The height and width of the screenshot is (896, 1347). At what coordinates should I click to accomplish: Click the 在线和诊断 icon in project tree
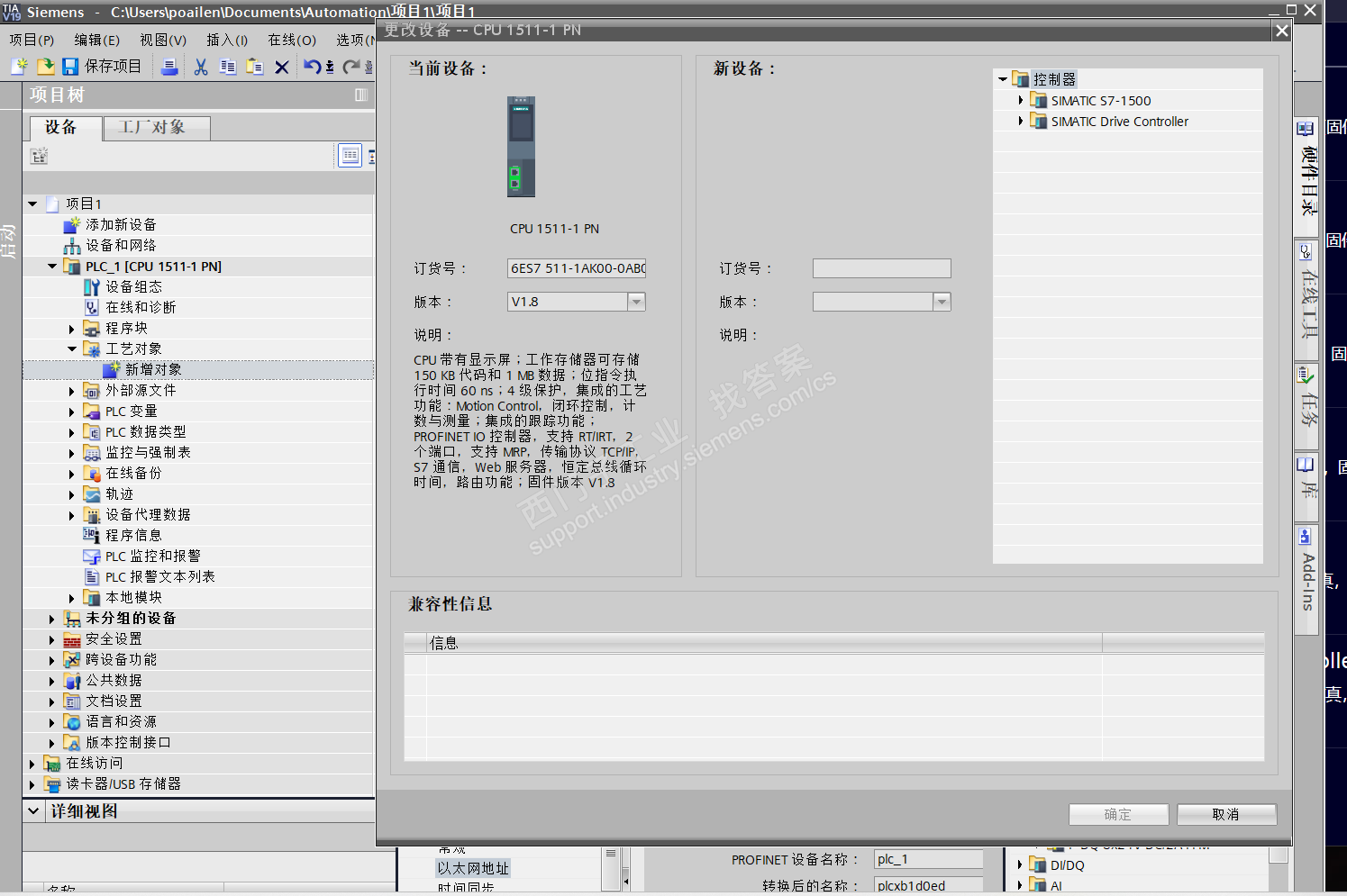92,307
